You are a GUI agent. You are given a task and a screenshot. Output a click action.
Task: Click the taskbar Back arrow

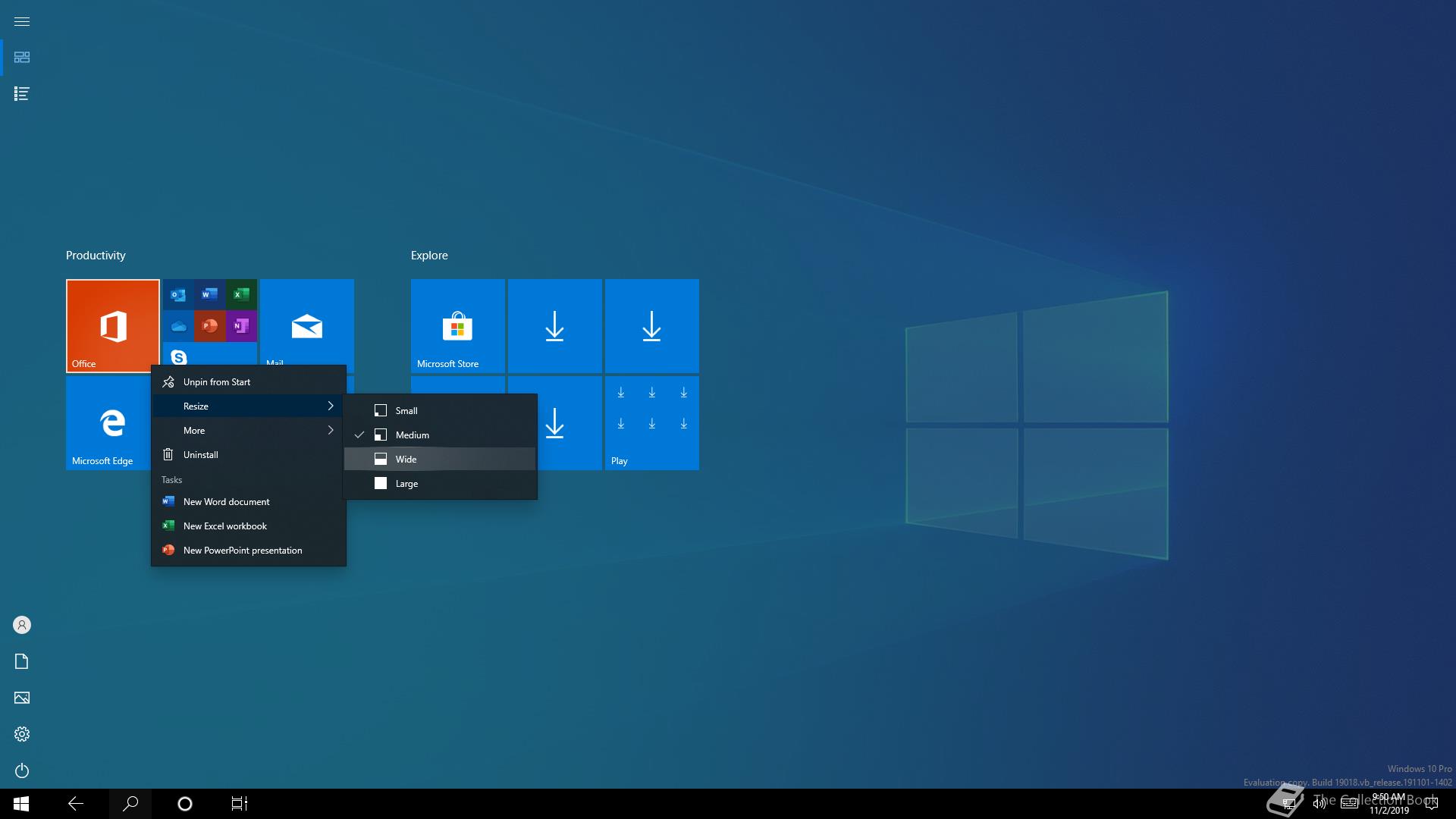click(76, 804)
